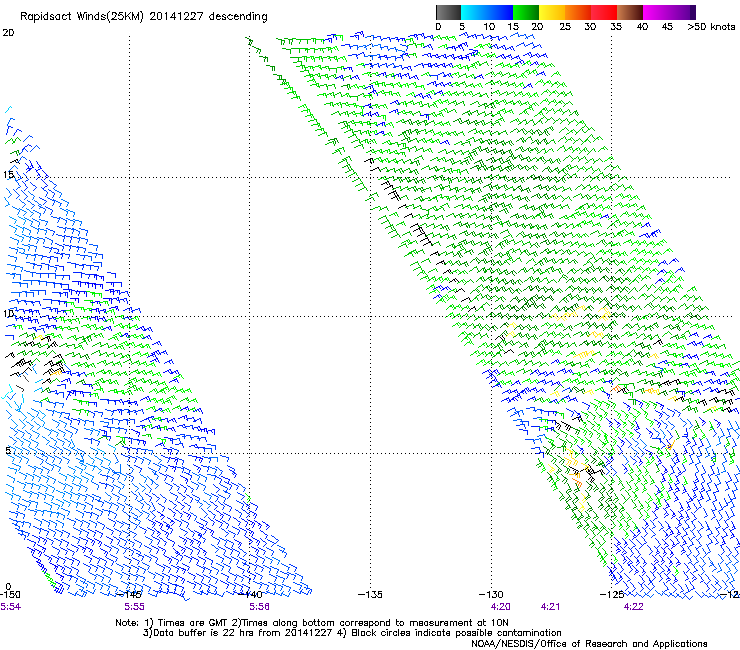Click the purple time label '5:54'
Screen dimensions: 740x650
click(x=10, y=607)
